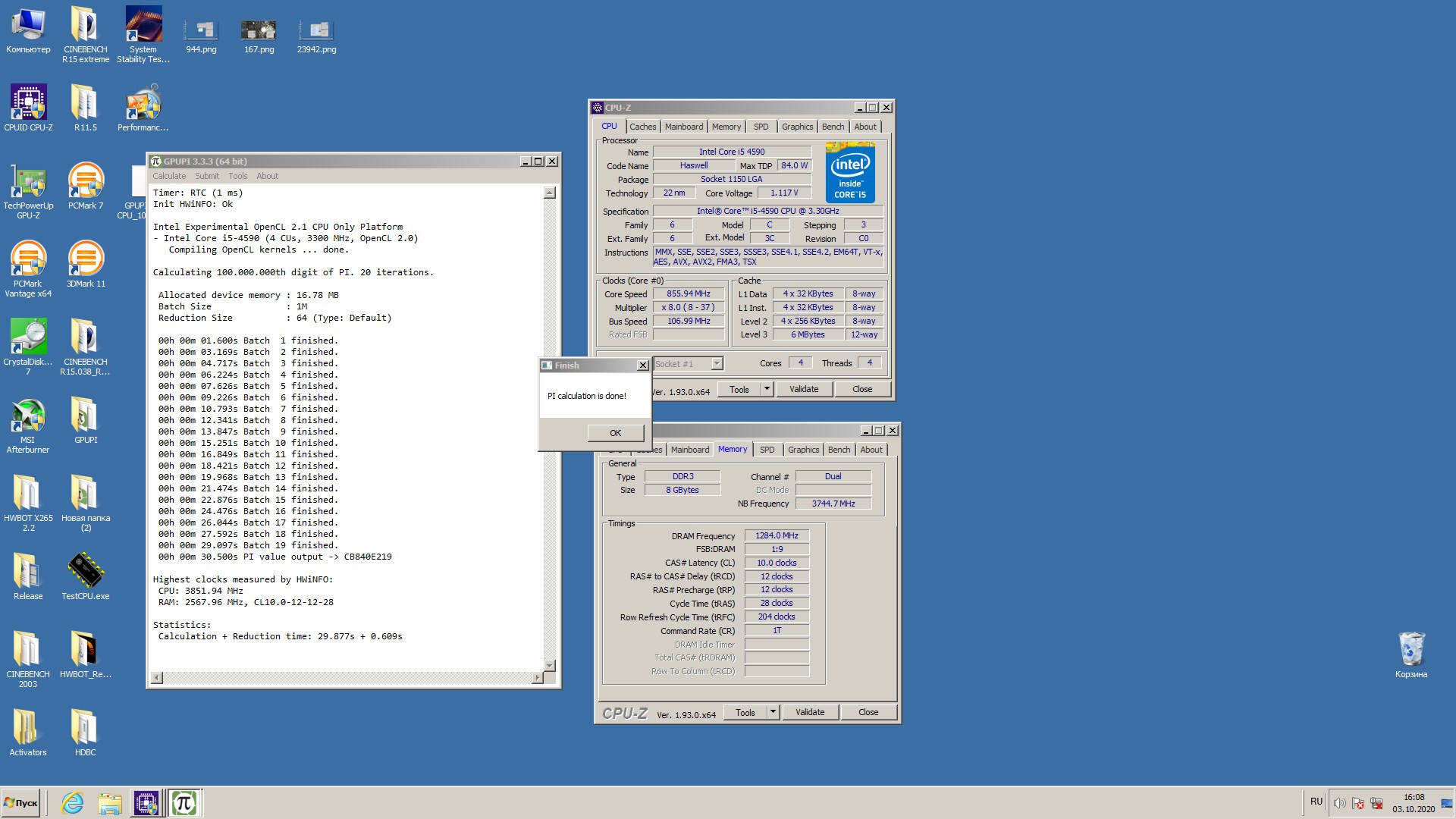
Task: Launch PCMark 7 shortcut
Action: 86,187
